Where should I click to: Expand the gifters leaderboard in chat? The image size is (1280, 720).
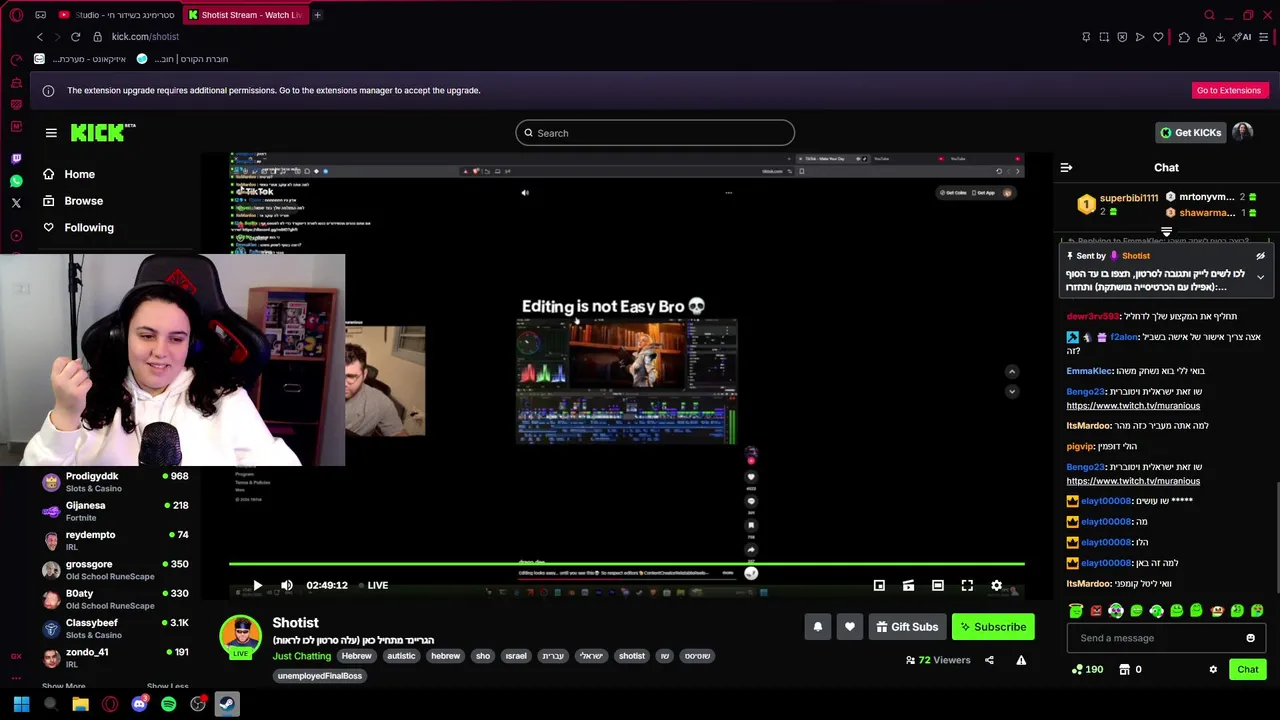pyautogui.click(x=1166, y=232)
